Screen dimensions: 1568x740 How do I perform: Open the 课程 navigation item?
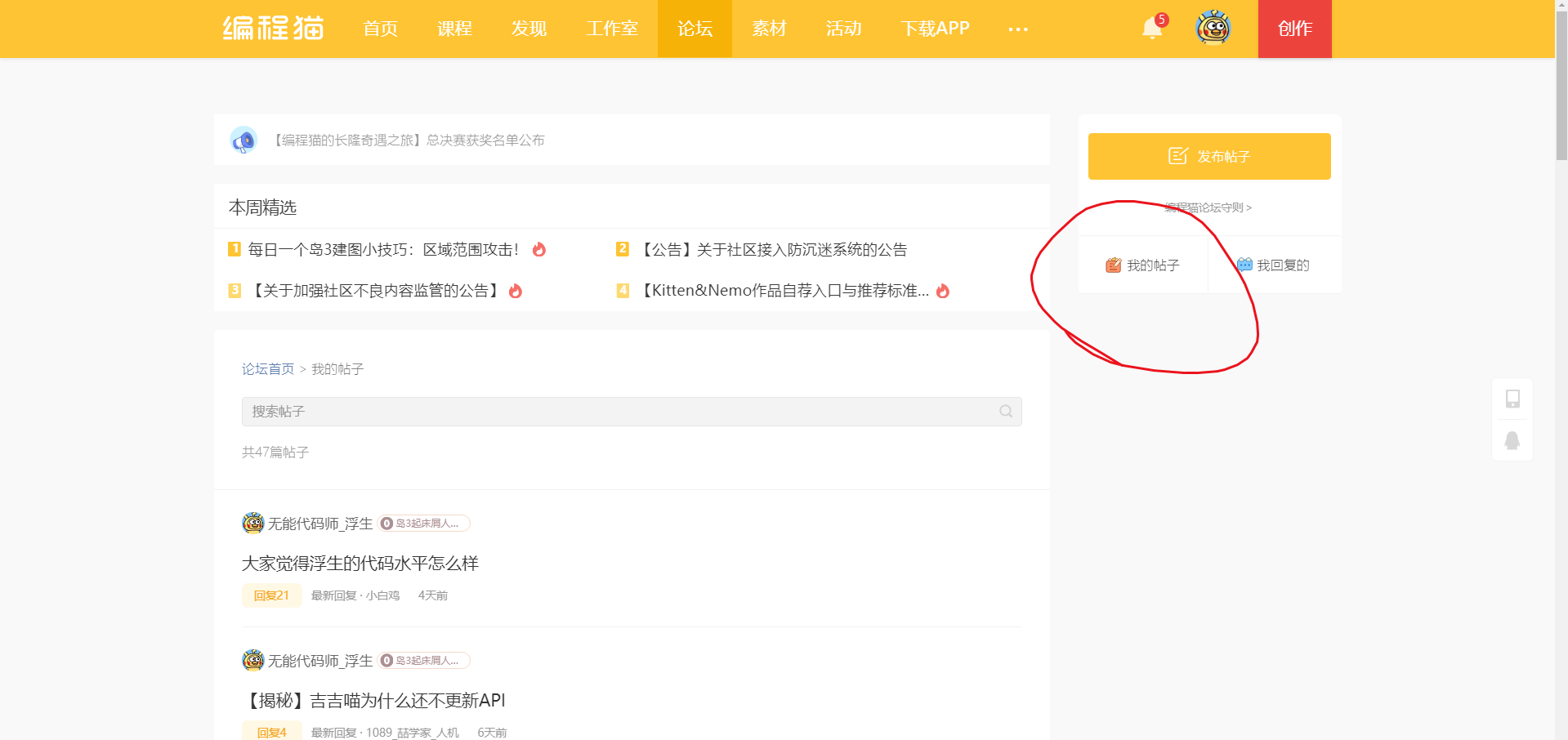point(455,29)
